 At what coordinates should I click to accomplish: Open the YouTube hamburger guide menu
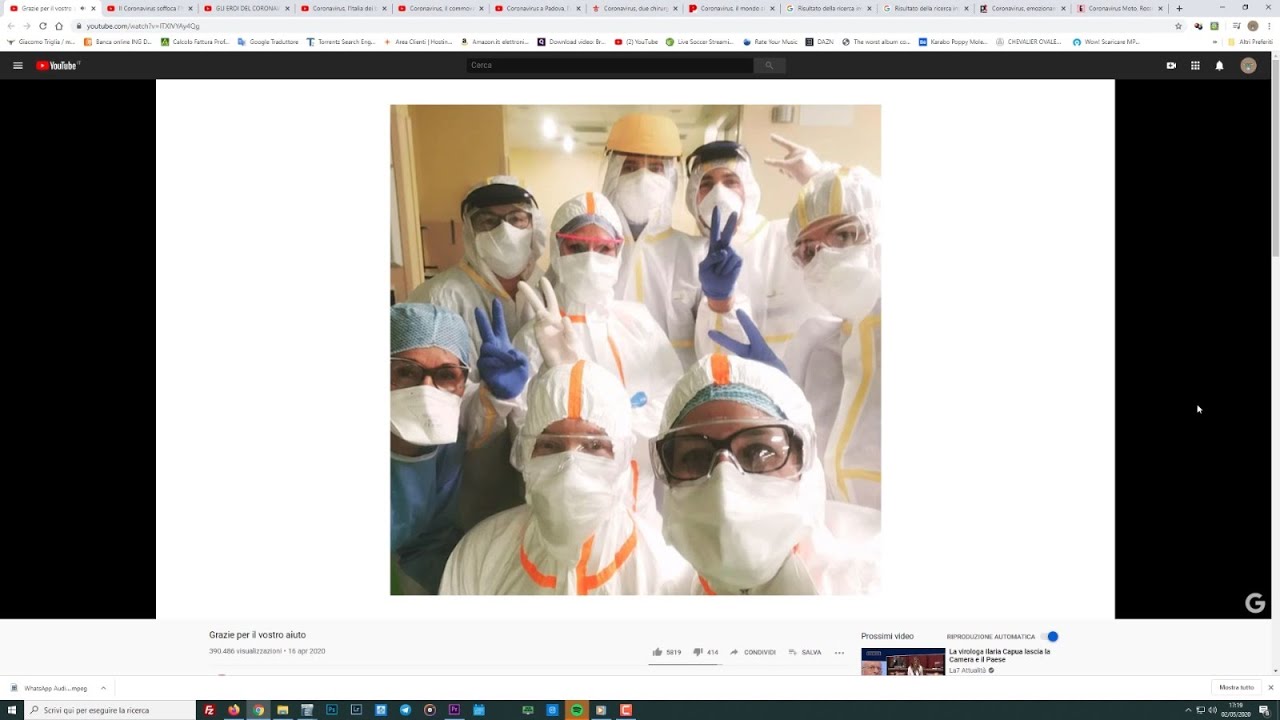coord(17,65)
